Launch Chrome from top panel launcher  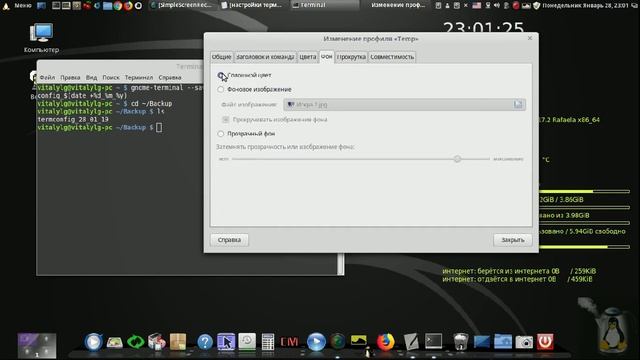[x=118, y=5]
